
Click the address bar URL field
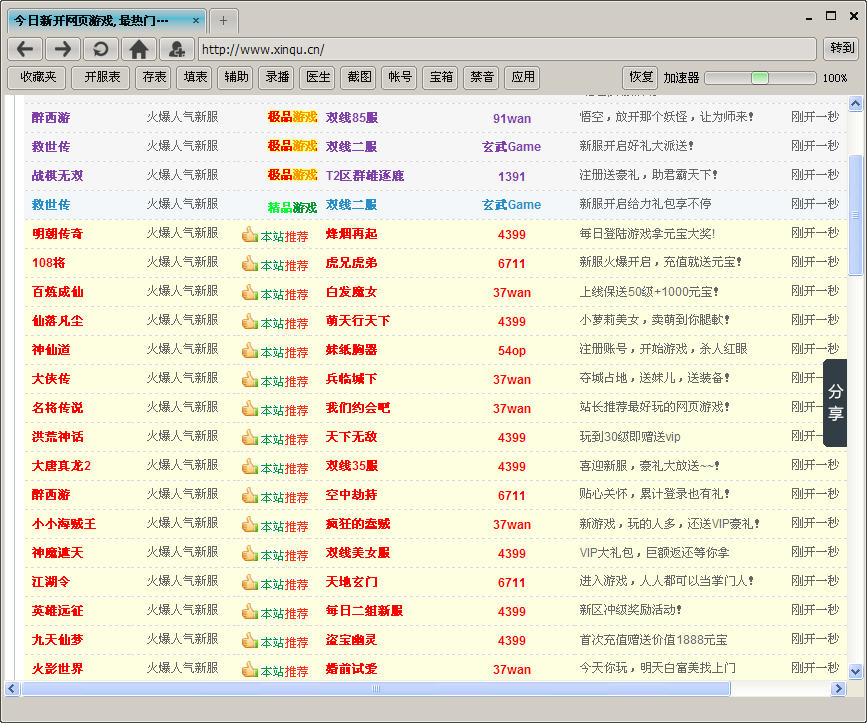click(506, 49)
